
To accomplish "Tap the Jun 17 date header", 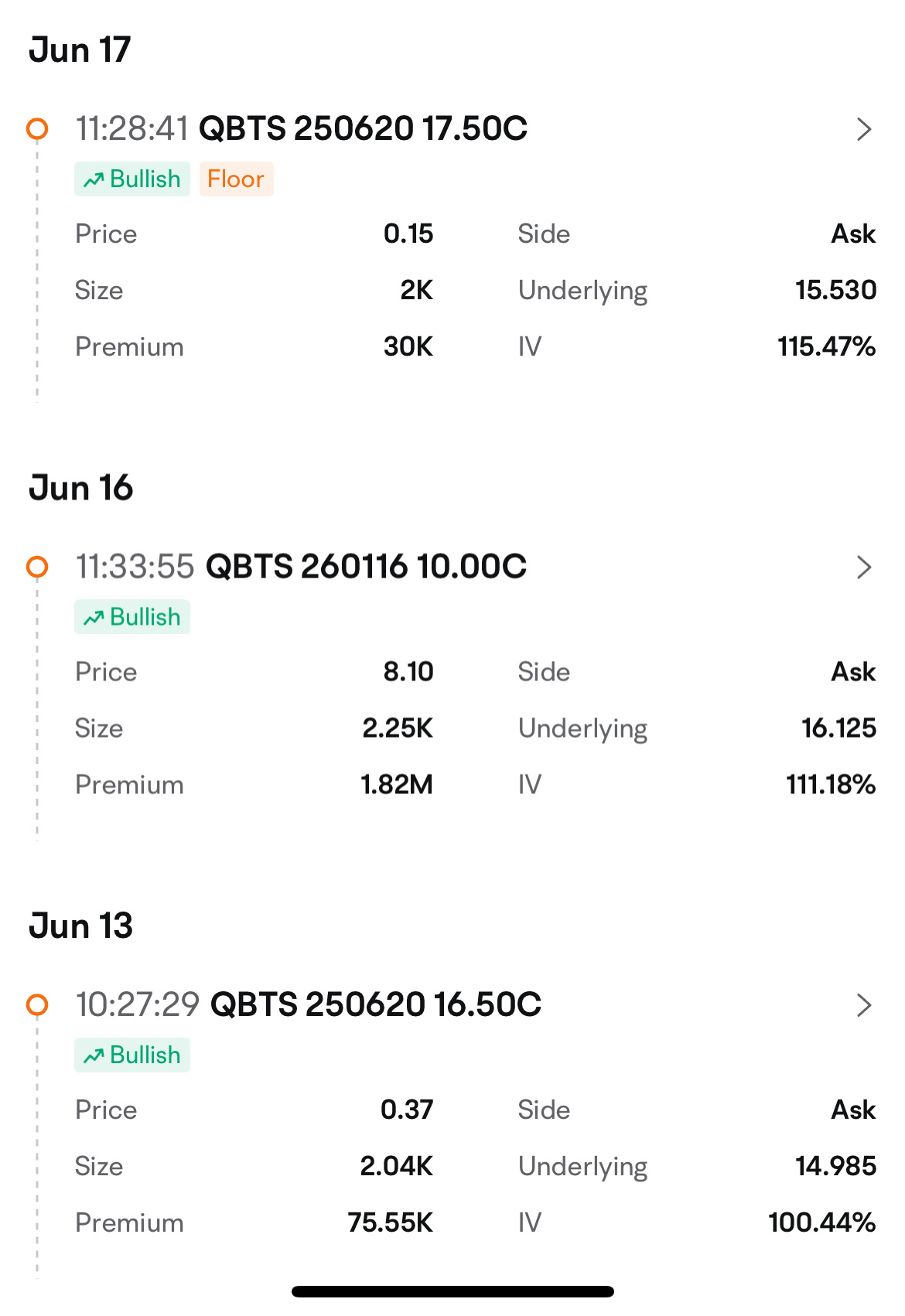I will tap(80, 50).
